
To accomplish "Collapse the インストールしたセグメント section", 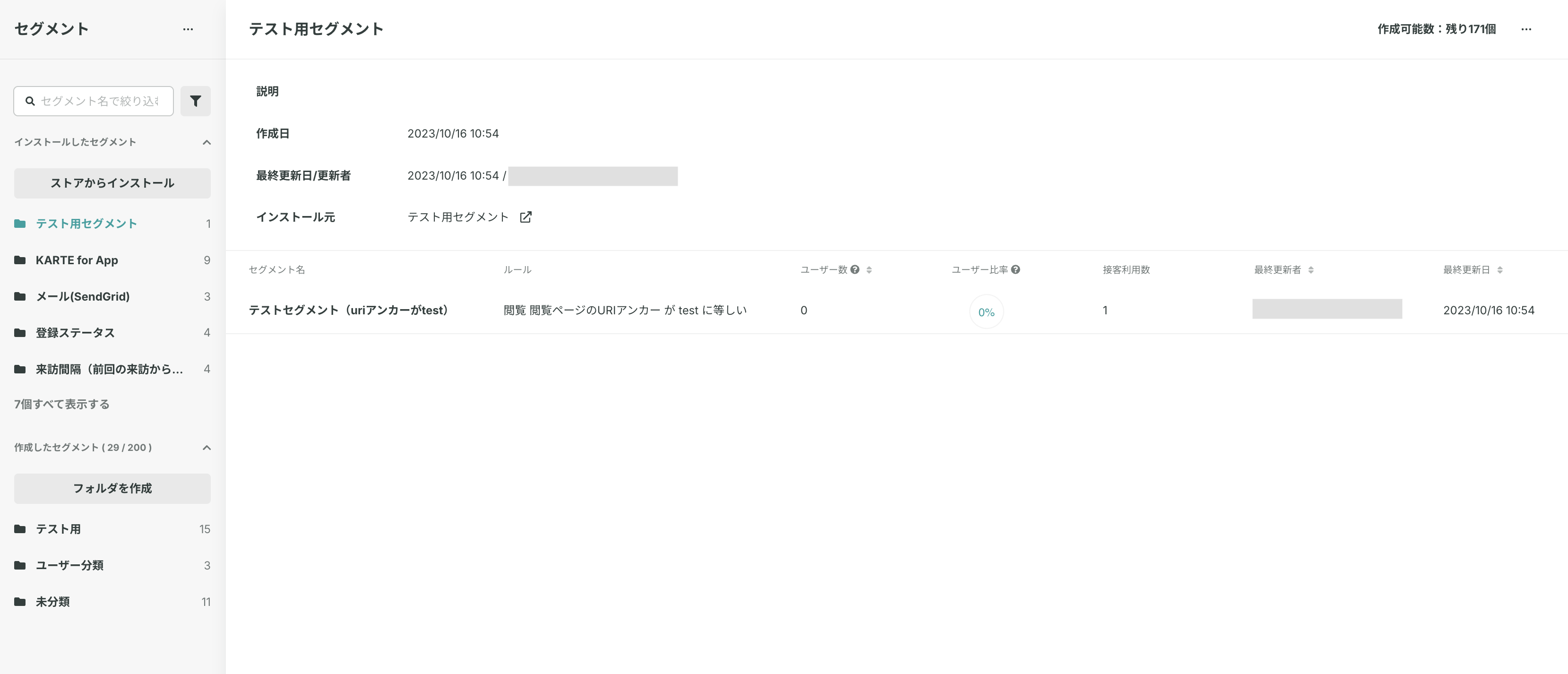I will coord(207,142).
